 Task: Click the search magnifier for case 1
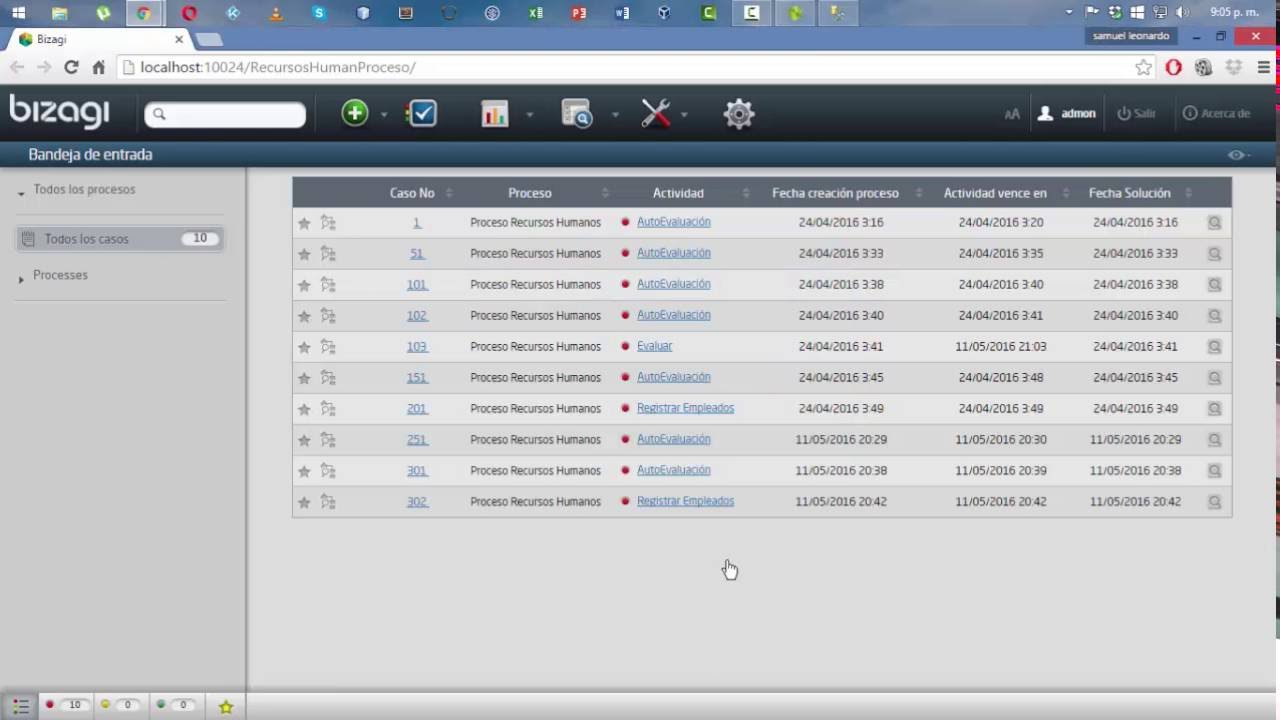pos(1214,223)
